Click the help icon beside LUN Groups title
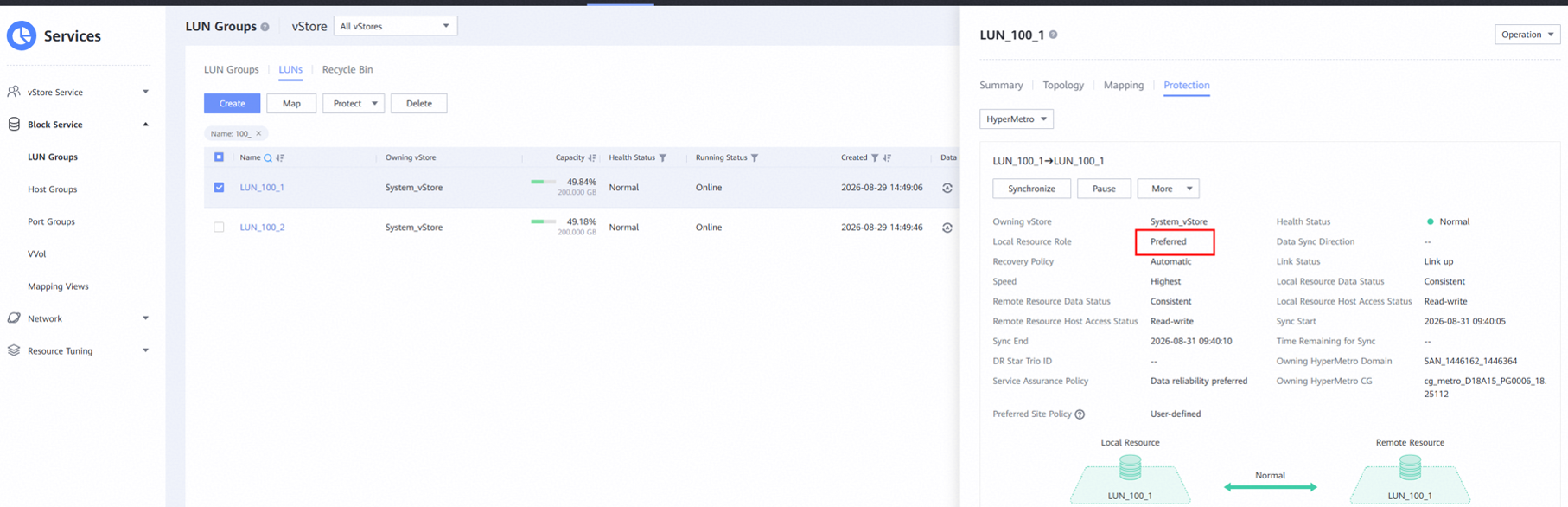This screenshot has width=1568, height=507. pyautogui.click(x=265, y=27)
